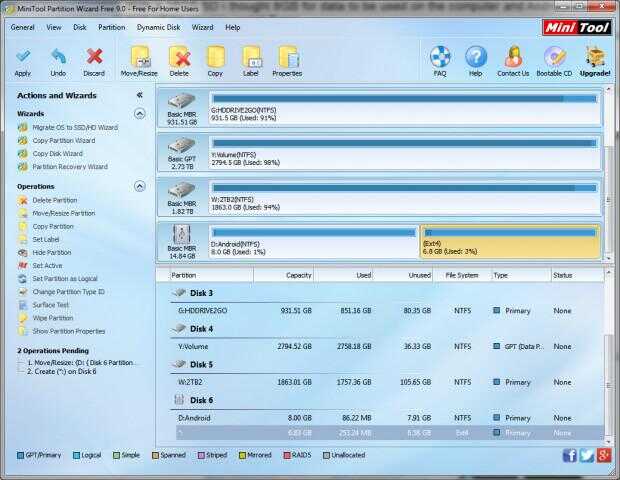Select the Ext4 6.8 GB partition block

coord(510,242)
